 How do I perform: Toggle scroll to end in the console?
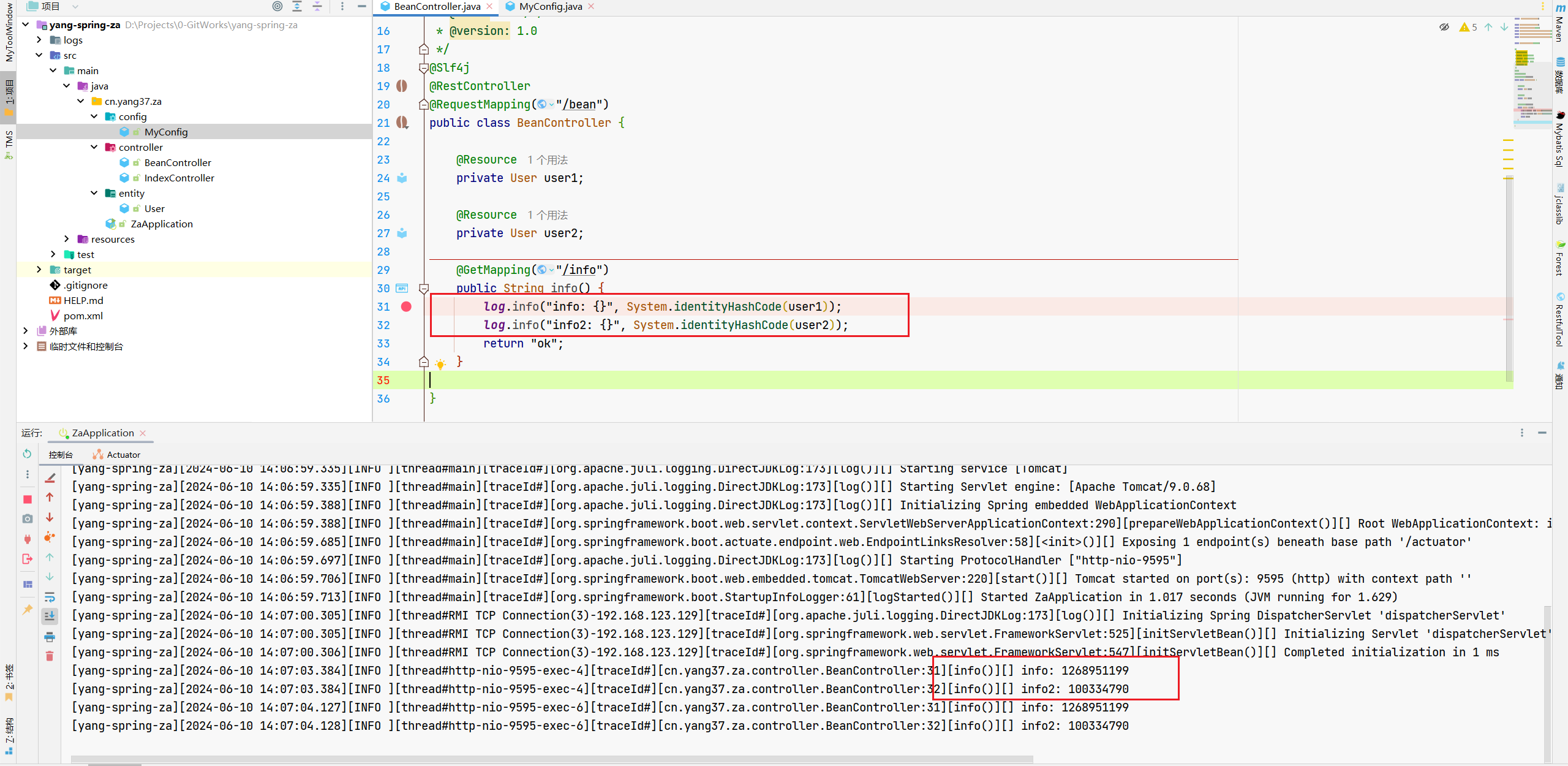click(x=50, y=616)
